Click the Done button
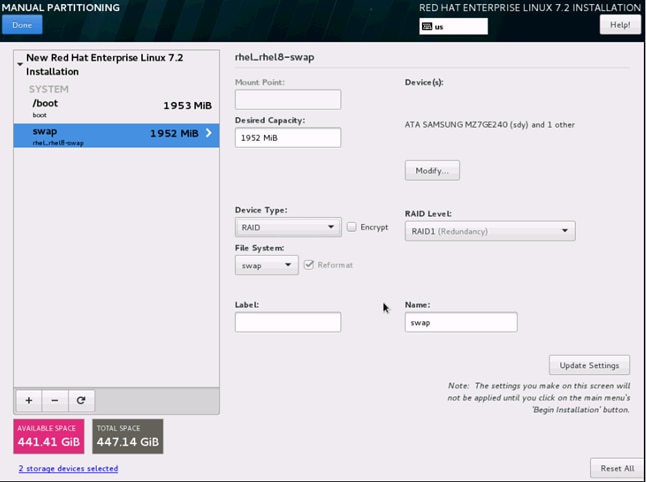Viewport: 646px width, 482px height. [x=22, y=25]
